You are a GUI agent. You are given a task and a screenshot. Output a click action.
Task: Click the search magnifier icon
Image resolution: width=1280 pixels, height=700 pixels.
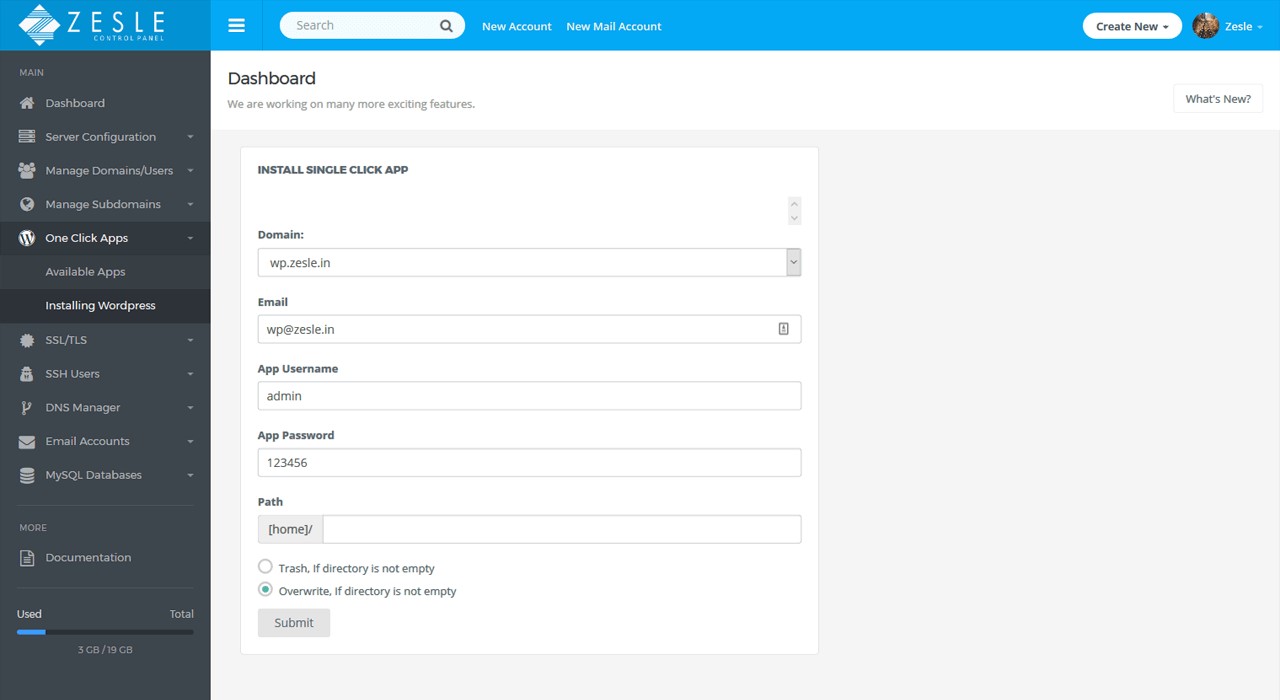point(446,26)
